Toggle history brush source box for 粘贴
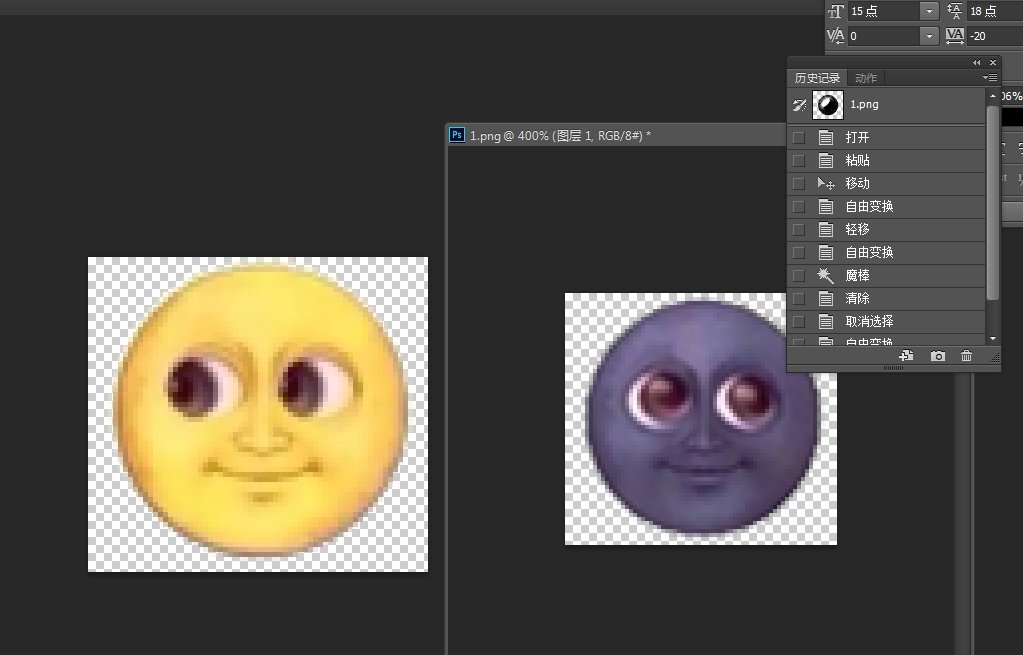The image size is (1023, 655). pyautogui.click(x=798, y=161)
